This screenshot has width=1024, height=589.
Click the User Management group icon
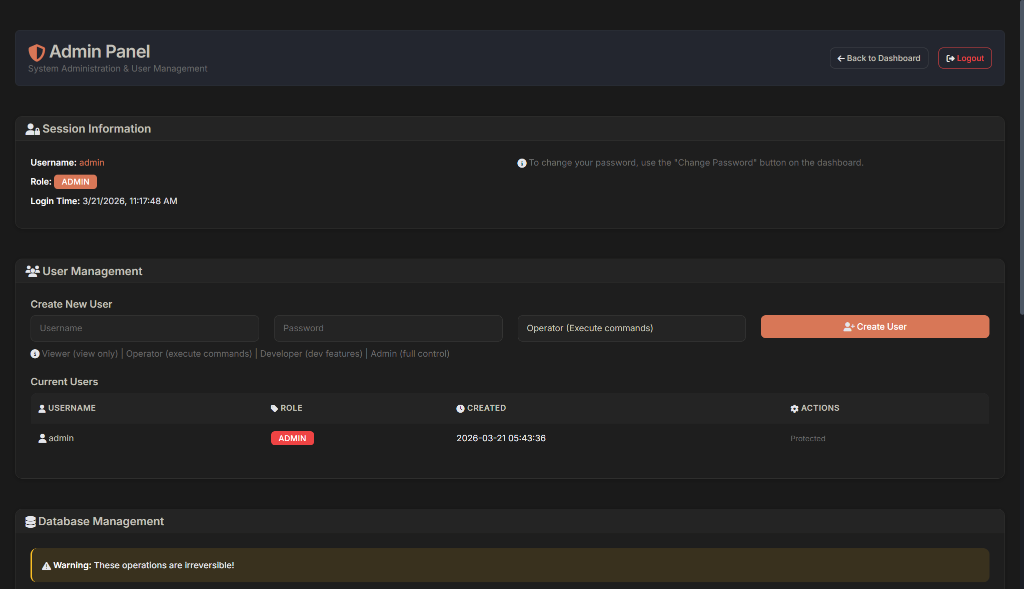coord(32,271)
